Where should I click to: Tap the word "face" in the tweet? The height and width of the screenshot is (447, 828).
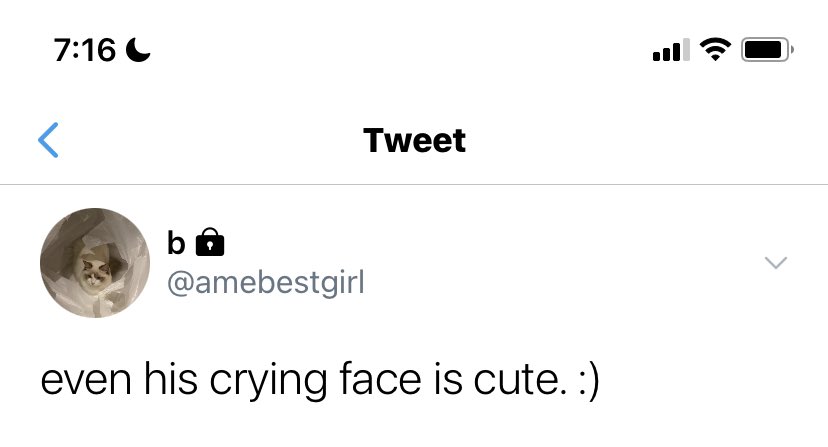380,378
